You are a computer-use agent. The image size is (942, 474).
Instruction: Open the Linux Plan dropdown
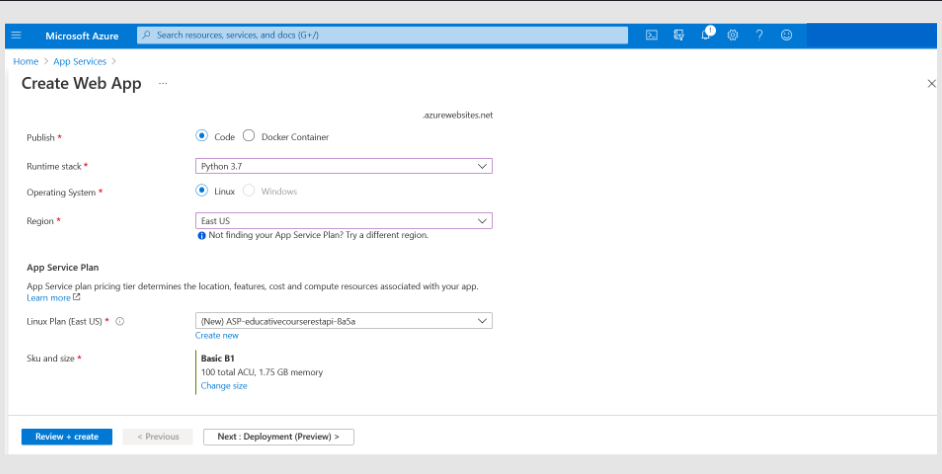tap(344, 321)
